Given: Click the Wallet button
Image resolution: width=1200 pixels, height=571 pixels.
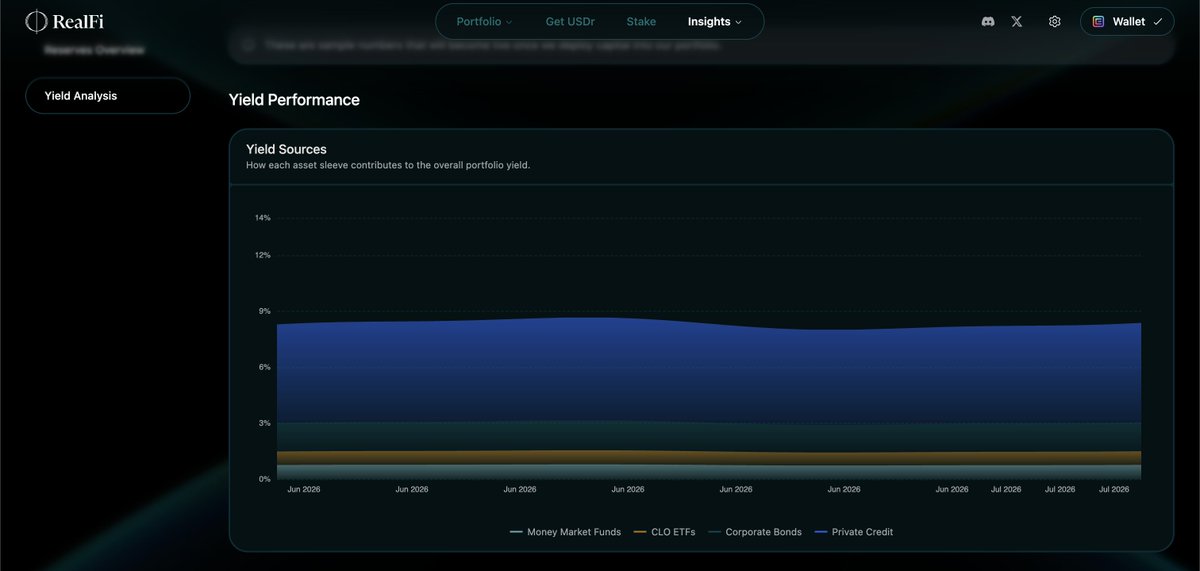Looking at the screenshot, I should pos(1127,21).
